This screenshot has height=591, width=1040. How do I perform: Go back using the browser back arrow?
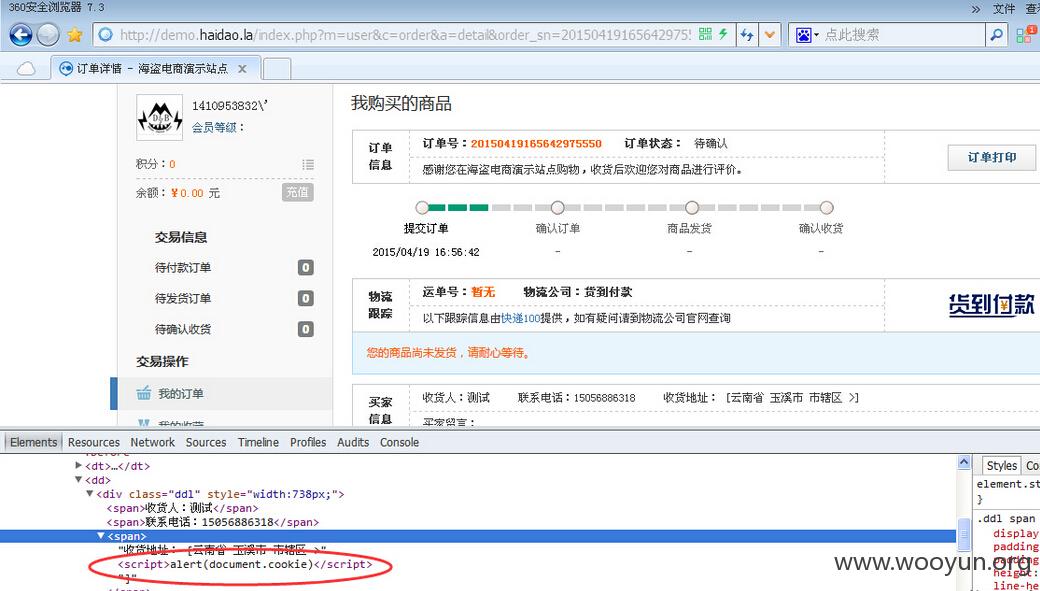(x=21, y=34)
